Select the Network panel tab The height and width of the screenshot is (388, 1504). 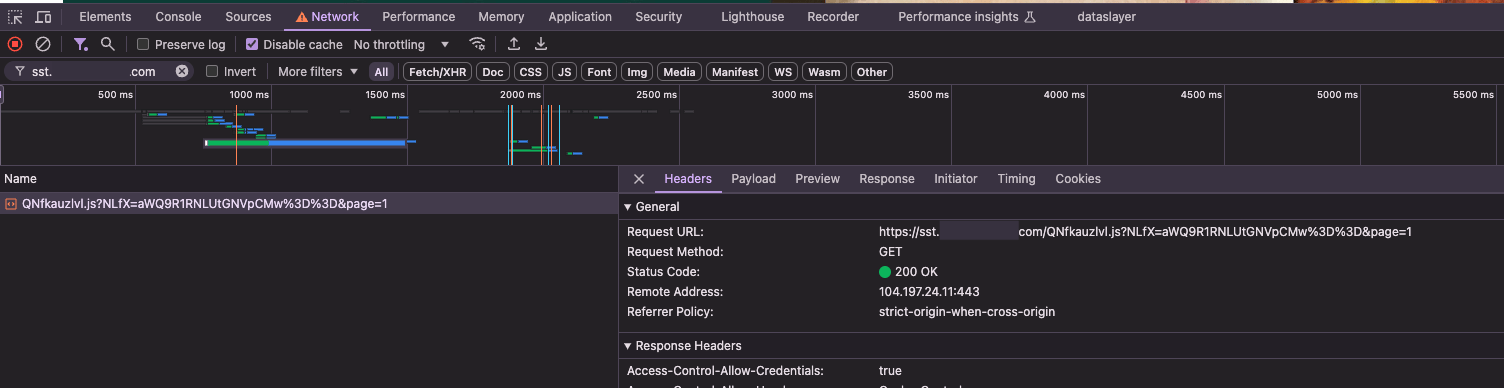[327, 17]
